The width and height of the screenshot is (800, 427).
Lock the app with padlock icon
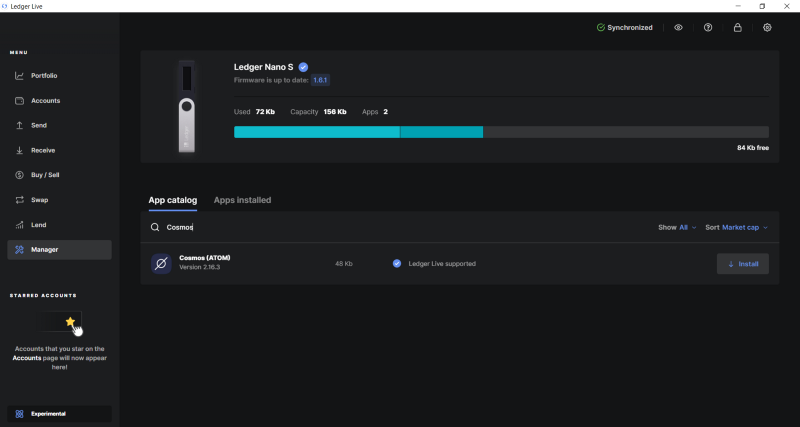coord(737,28)
